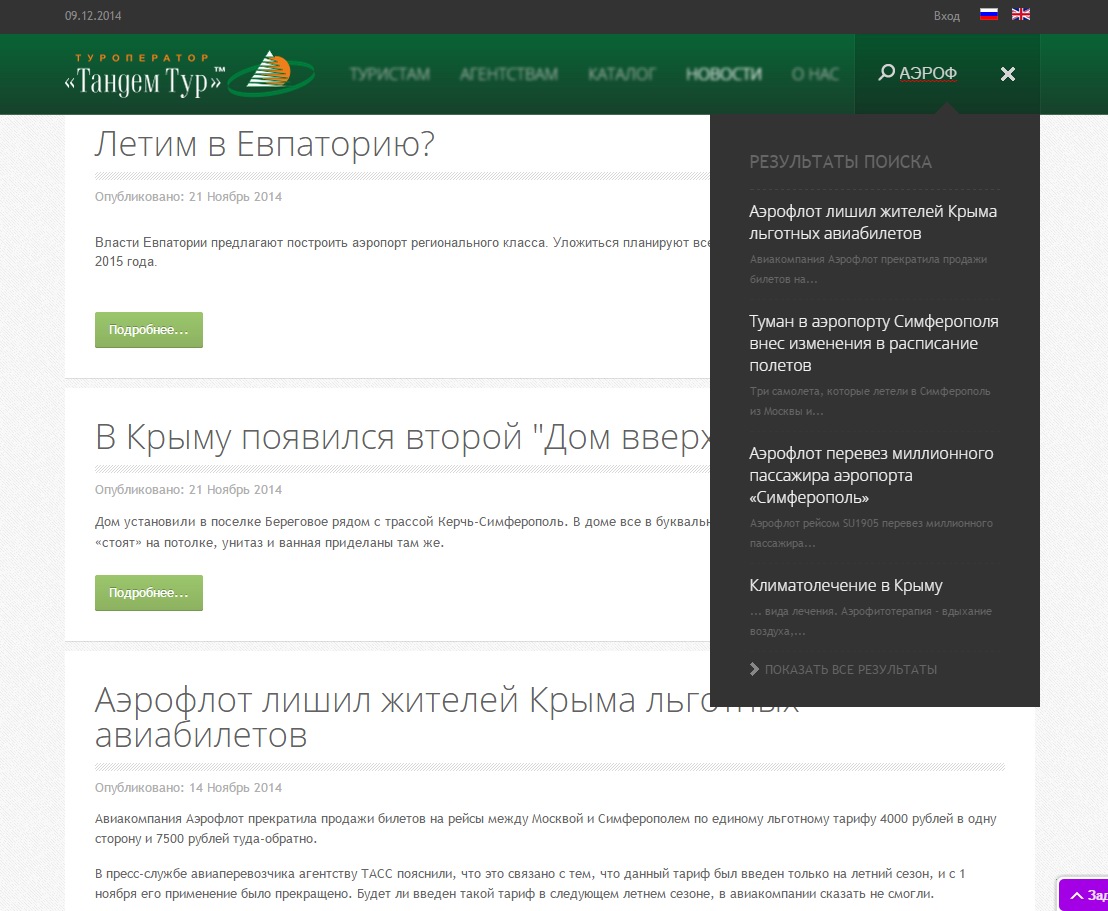Click the Тандем Тур logo
The image size is (1108, 911).
[x=190, y=75]
